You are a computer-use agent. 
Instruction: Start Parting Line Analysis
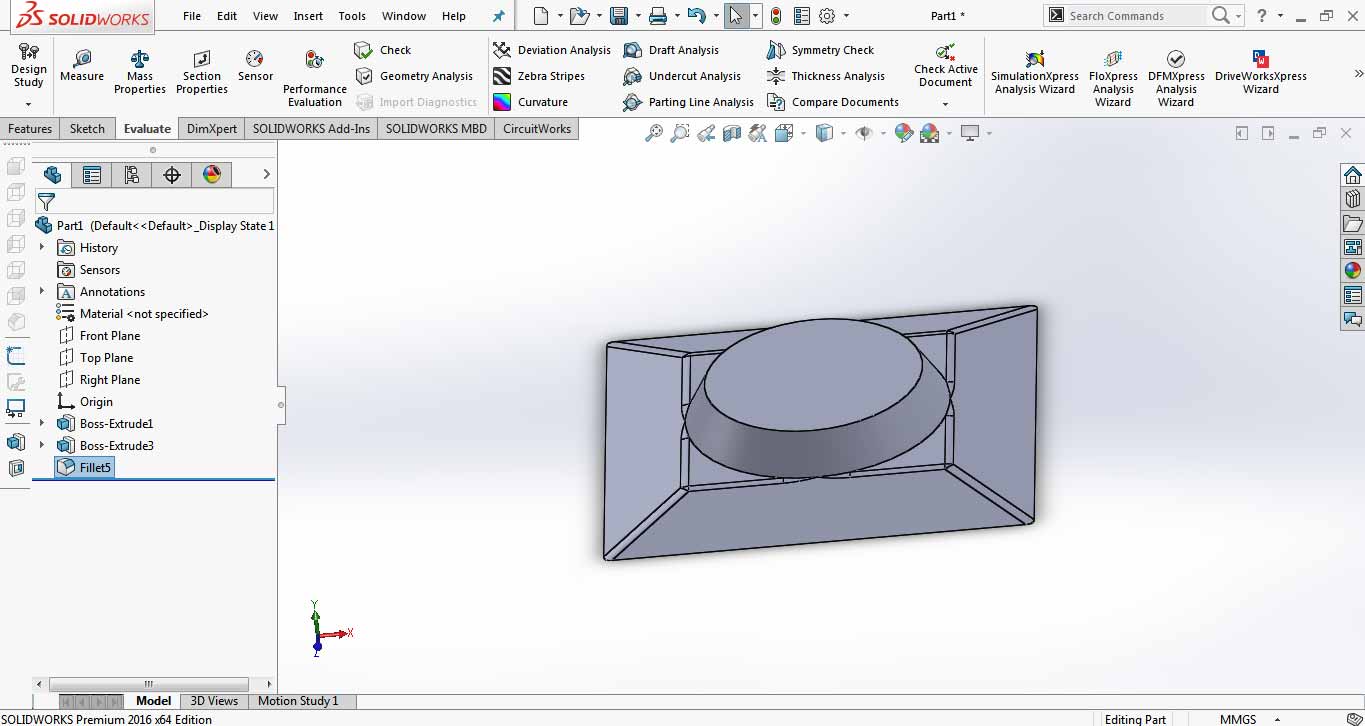click(688, 102)
